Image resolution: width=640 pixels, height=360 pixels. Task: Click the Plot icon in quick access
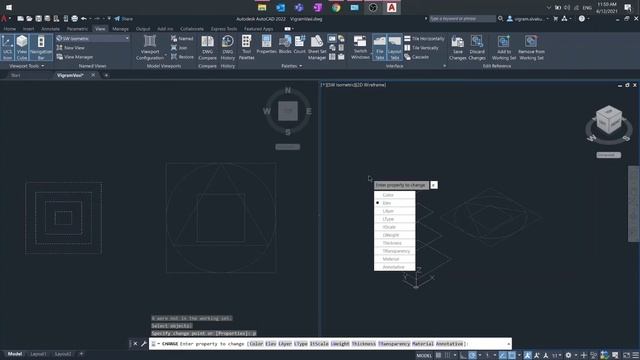(x=75, y=19)
